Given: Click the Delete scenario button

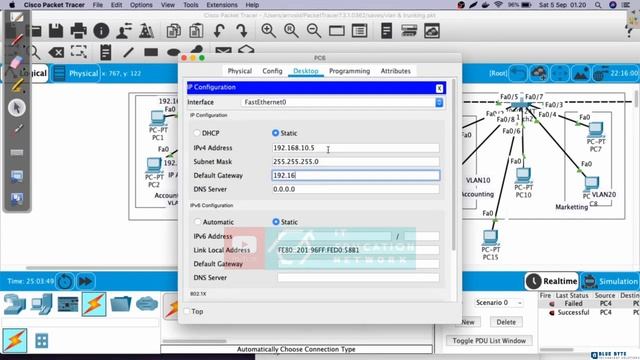Looking at the screenshot, I should point(506,322).
